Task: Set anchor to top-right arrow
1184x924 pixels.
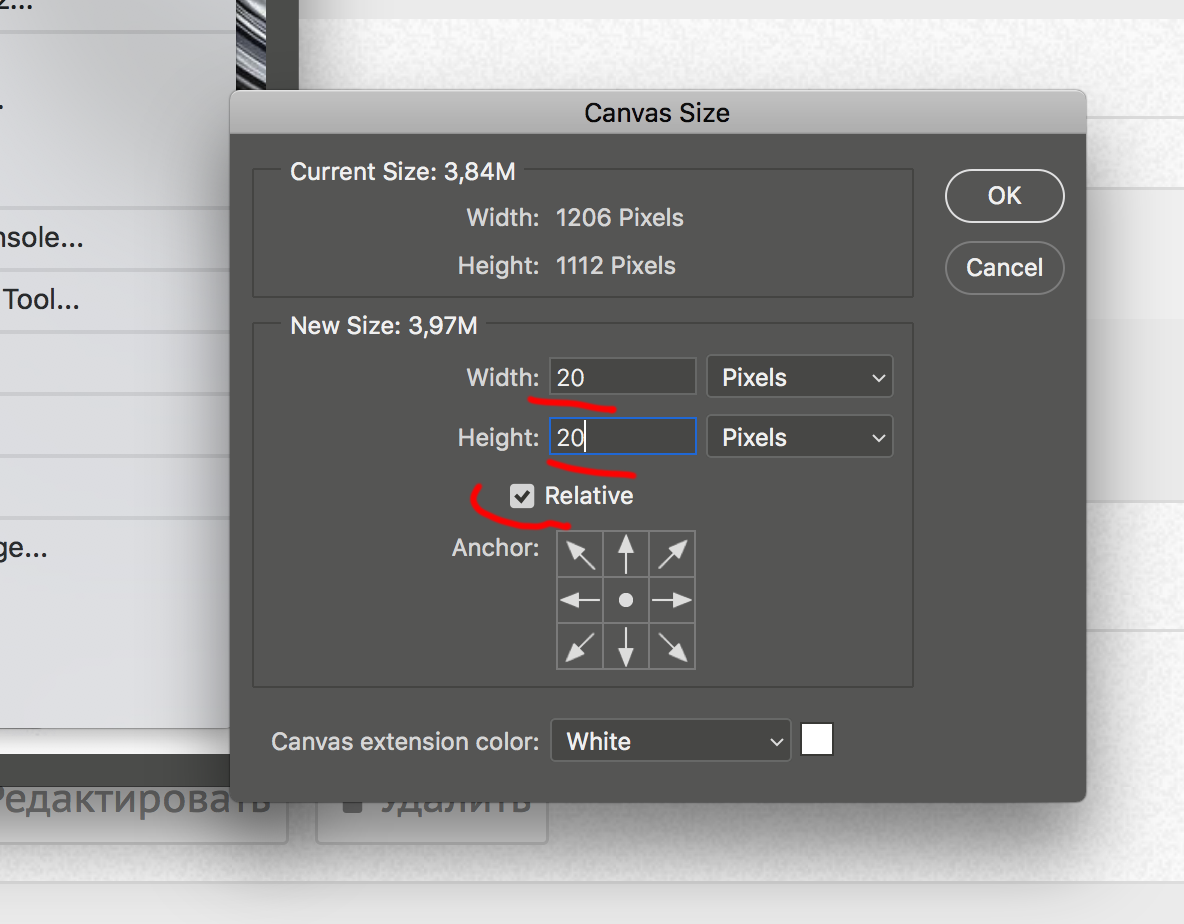Action: (672, 554)
